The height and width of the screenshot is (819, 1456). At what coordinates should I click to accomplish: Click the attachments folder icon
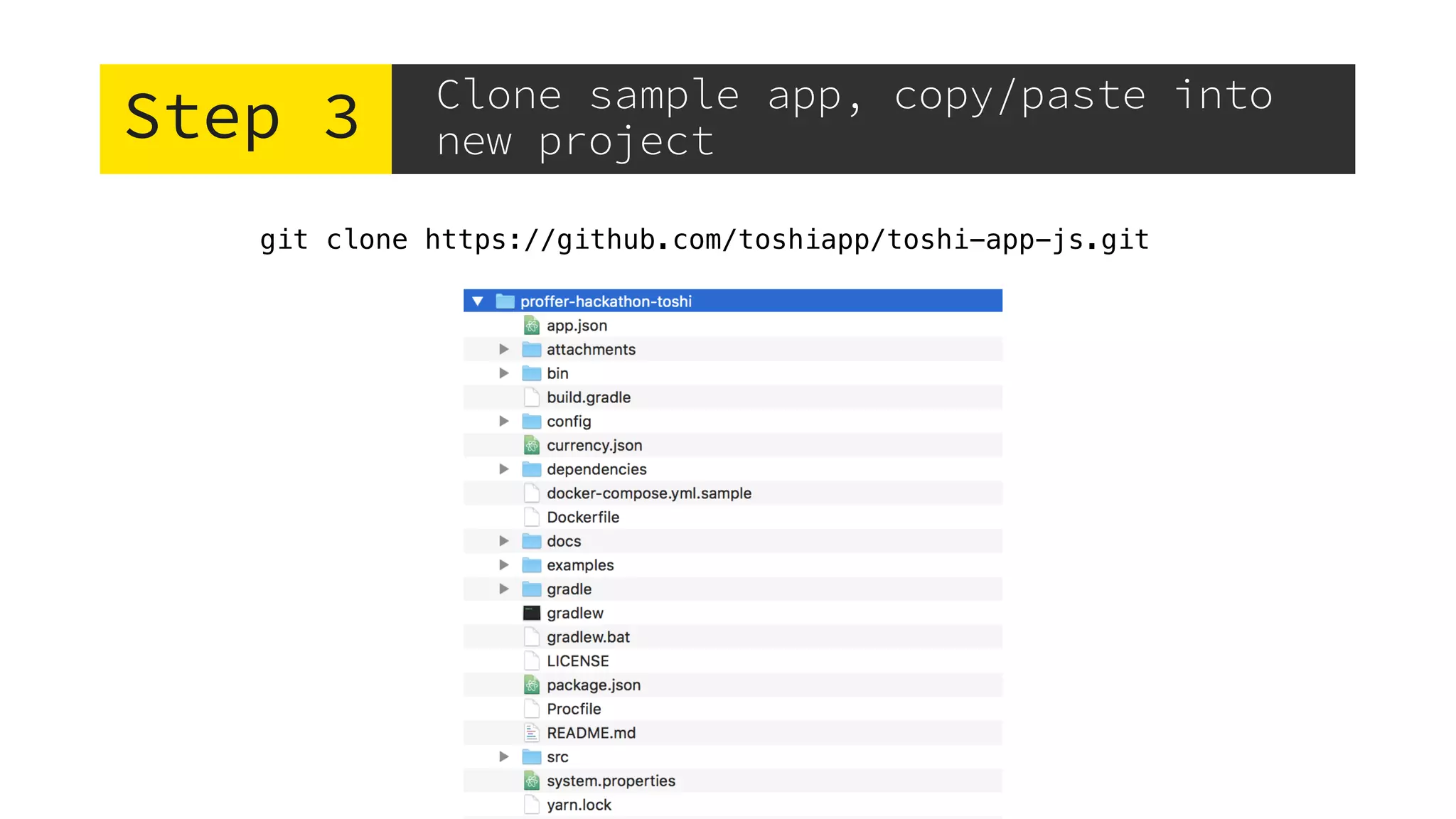click(x=532, y=349)
